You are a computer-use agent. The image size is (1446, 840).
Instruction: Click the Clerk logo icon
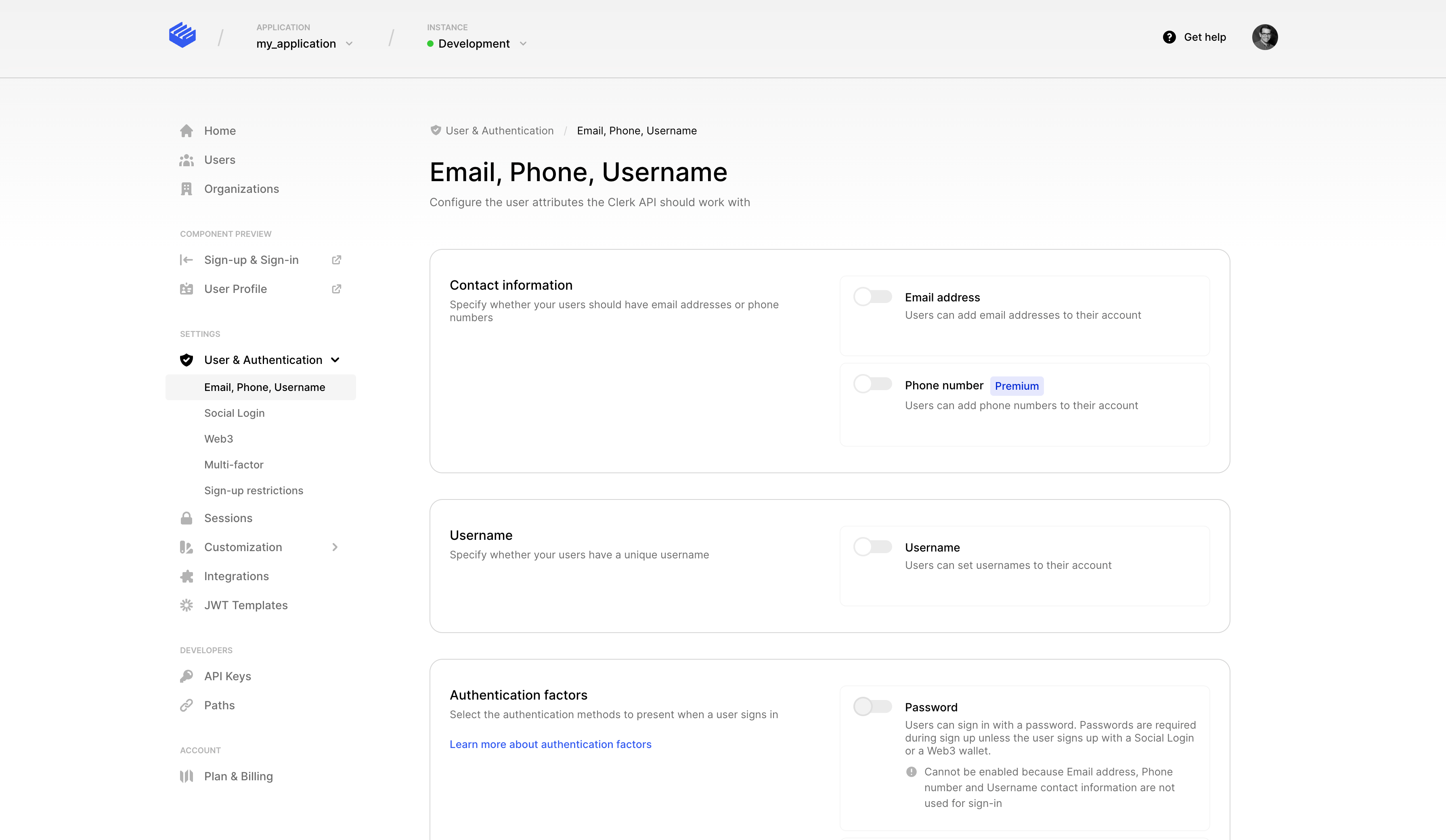[x=182, y=36]
